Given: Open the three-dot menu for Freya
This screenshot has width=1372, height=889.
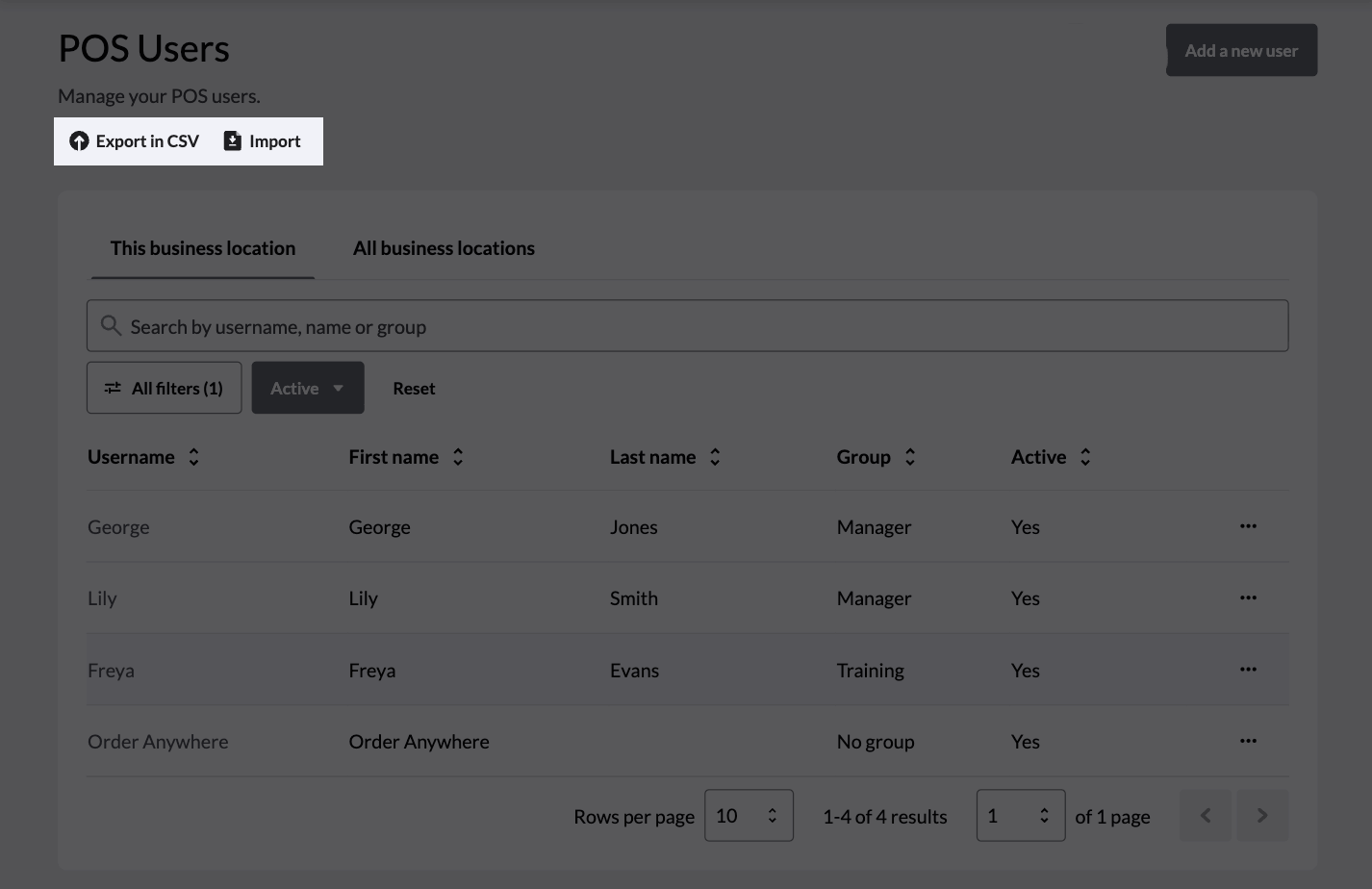Looking at the screenshot, I should pos(1248,670).
